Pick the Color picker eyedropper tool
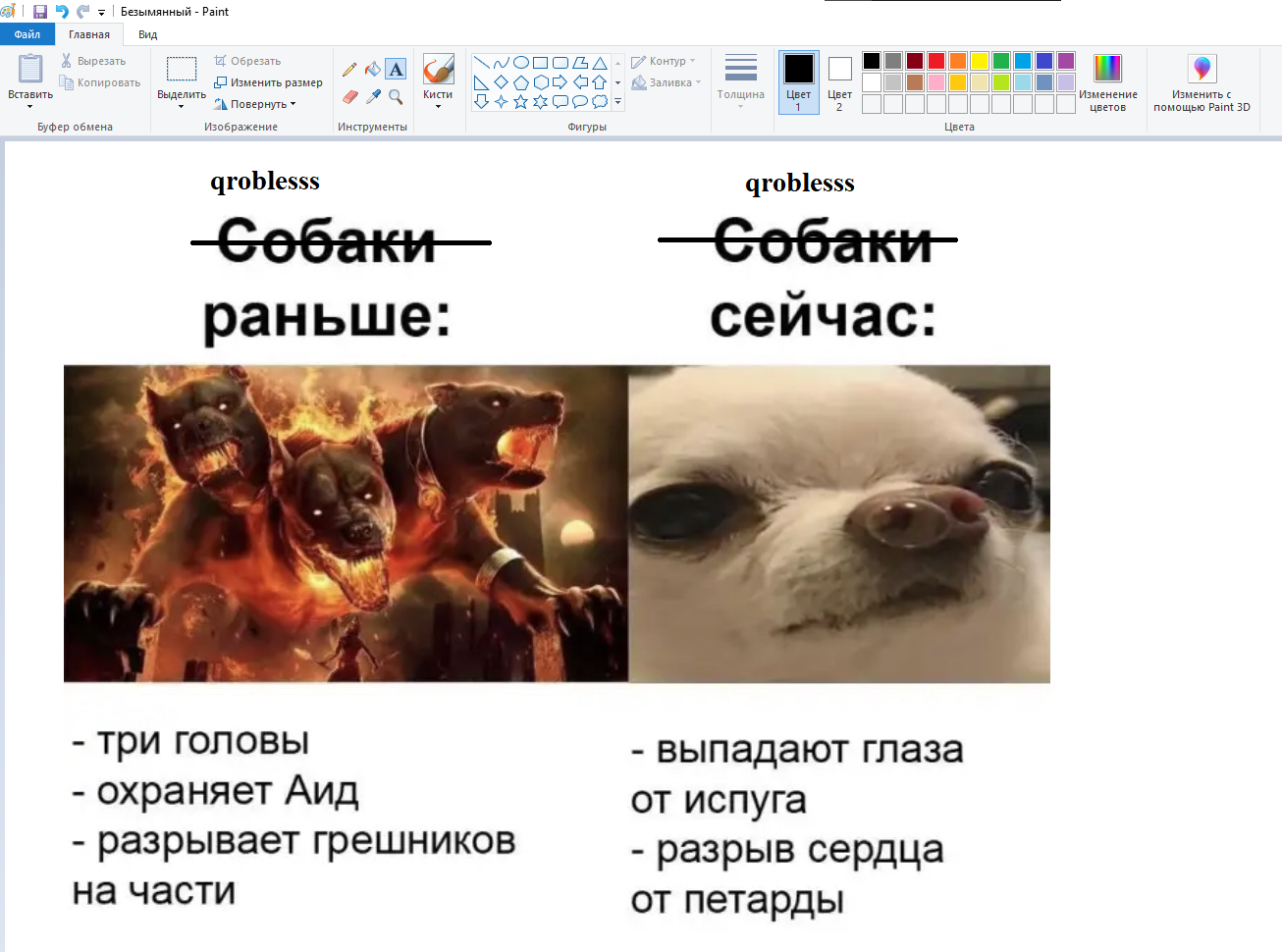 coord(373,97)
